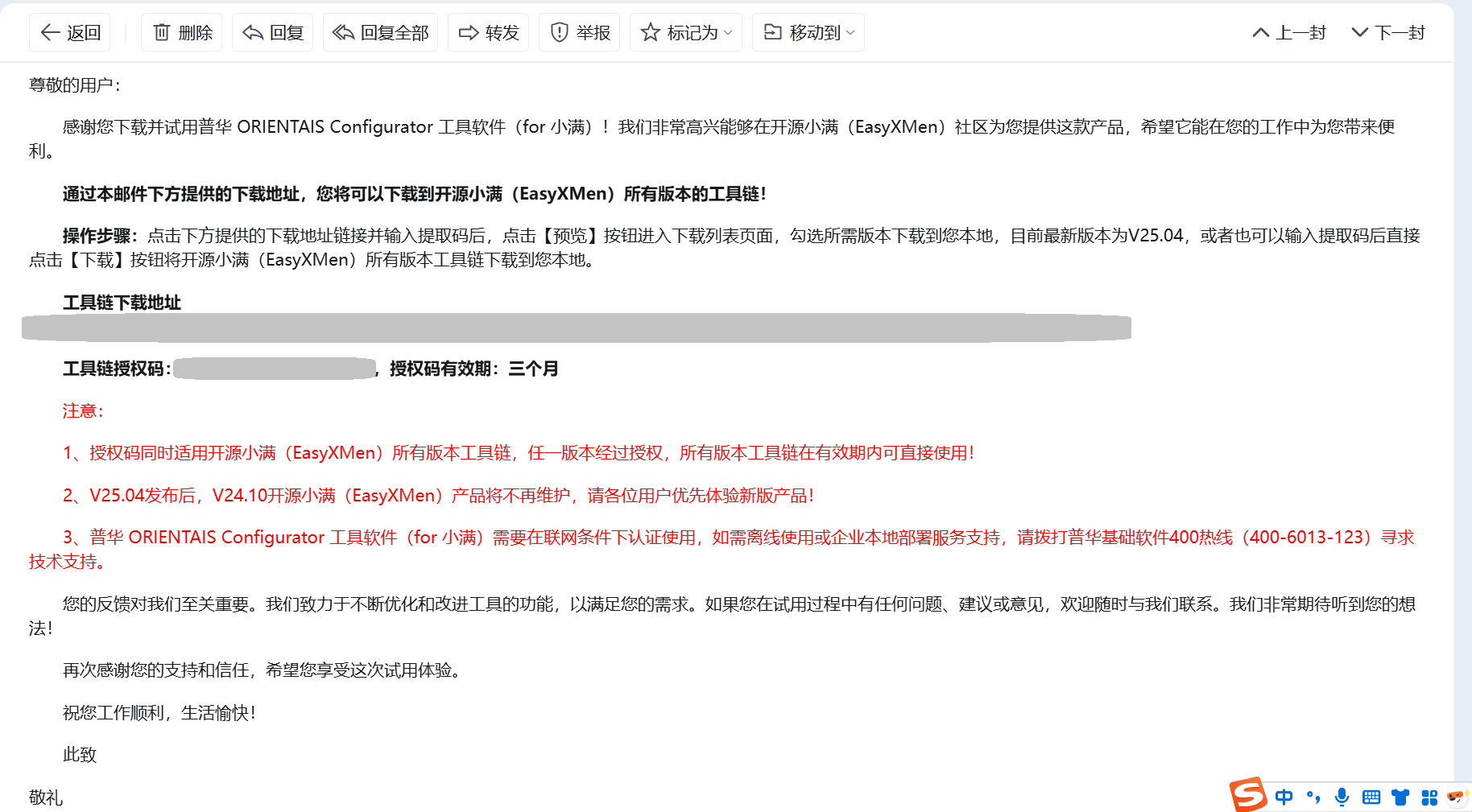The width and height of the screenshot is (1472, 812).
Task: Click the line 祝您工作顺利，生活愉快
Action: 159,713
